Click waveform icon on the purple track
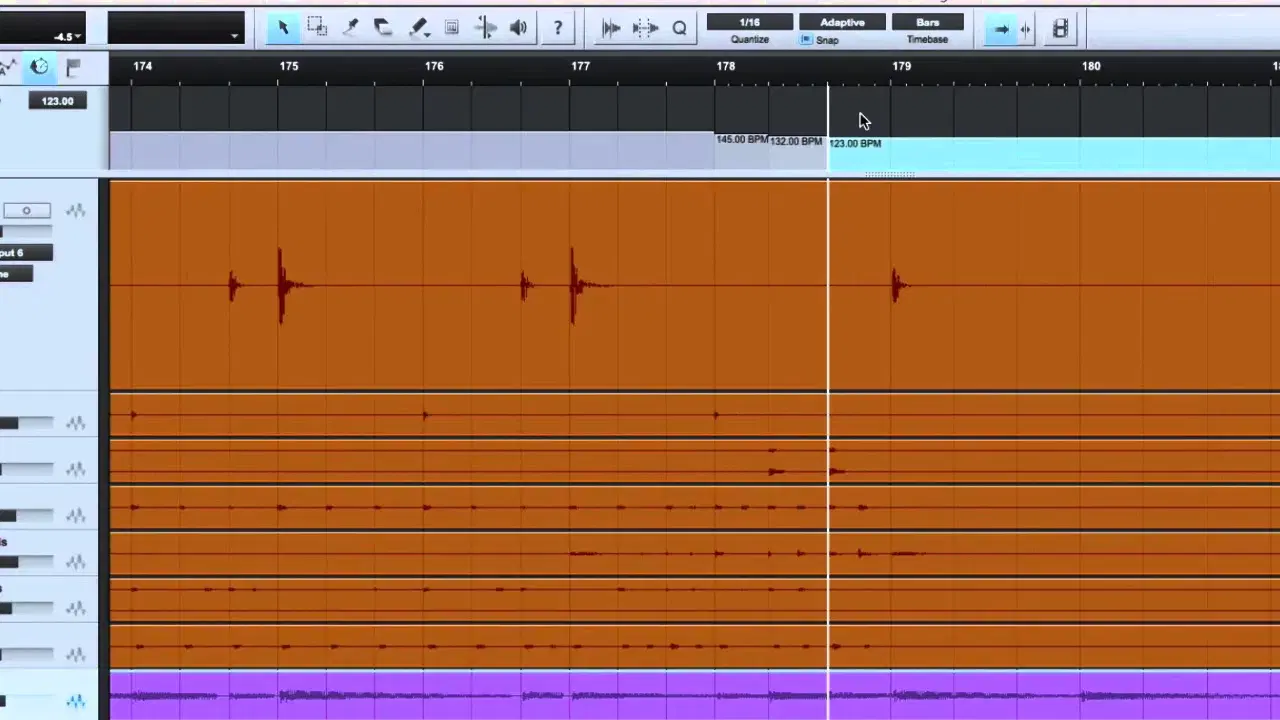This screenshot has width=1280, height=720. click(x=75, y=700)
